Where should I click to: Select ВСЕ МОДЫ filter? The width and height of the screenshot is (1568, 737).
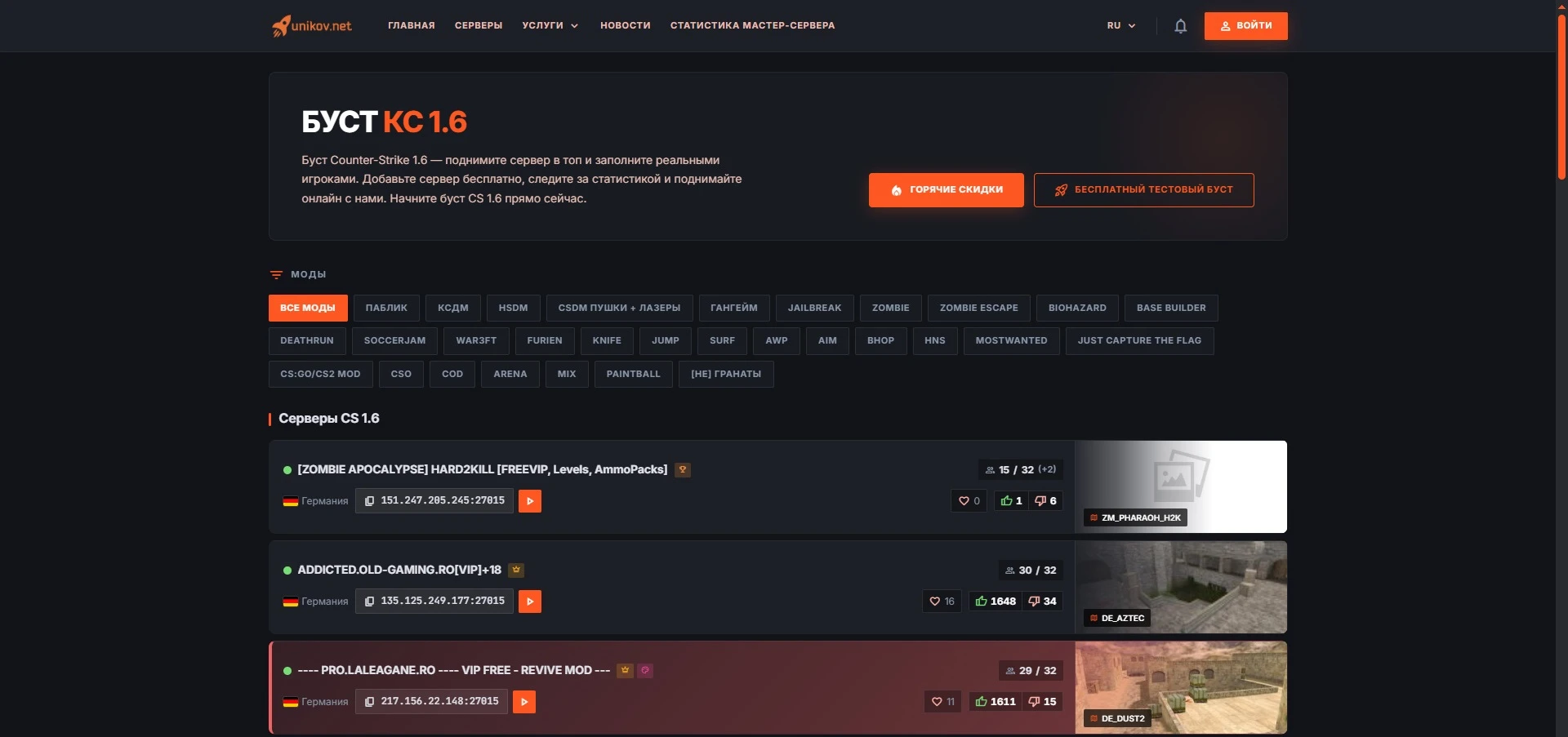(308, 309)
